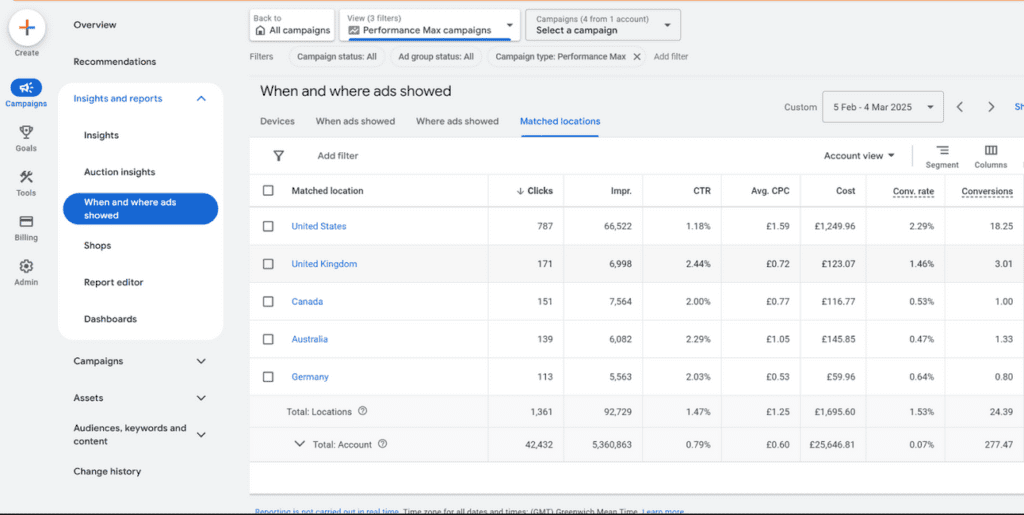Click Add filter in the top filter bar

(x=671, y=57)
